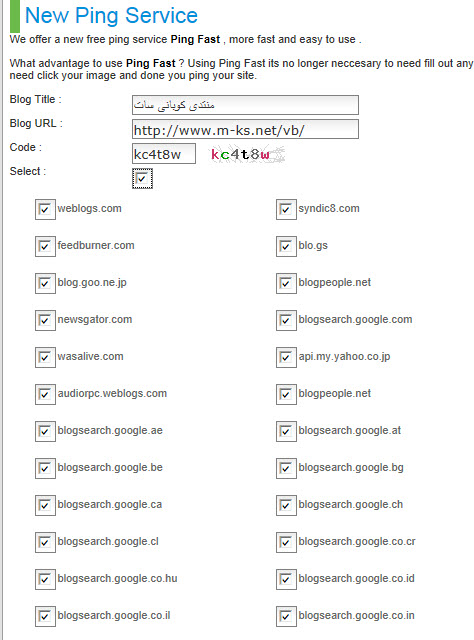The height and width of the screenshot is (640, 474).
Task: Uncheck audiorpc.weblogs.com checkbox
Action: pos(45,394)
